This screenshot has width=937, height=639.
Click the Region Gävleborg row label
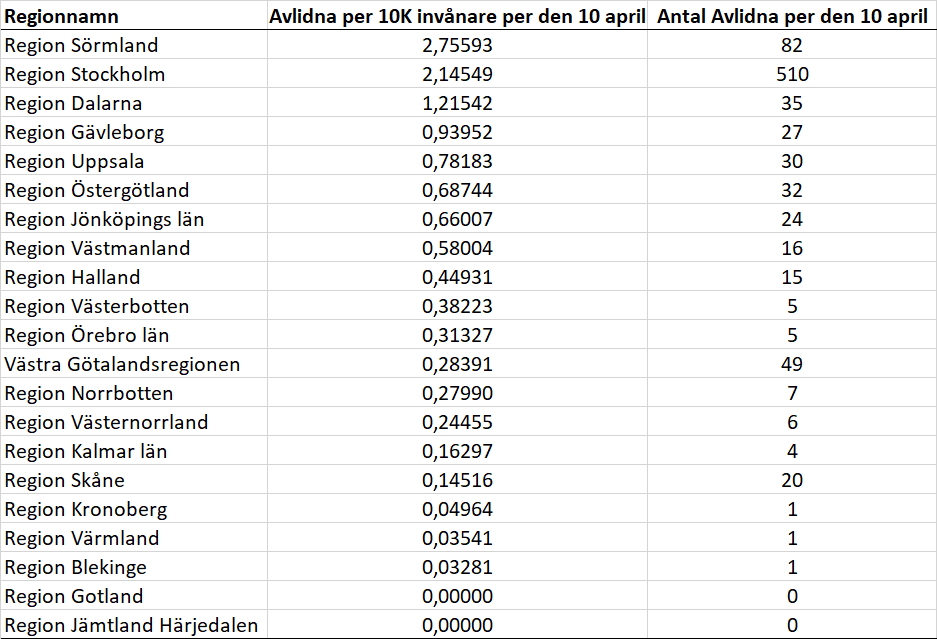(x=85, y=132)
